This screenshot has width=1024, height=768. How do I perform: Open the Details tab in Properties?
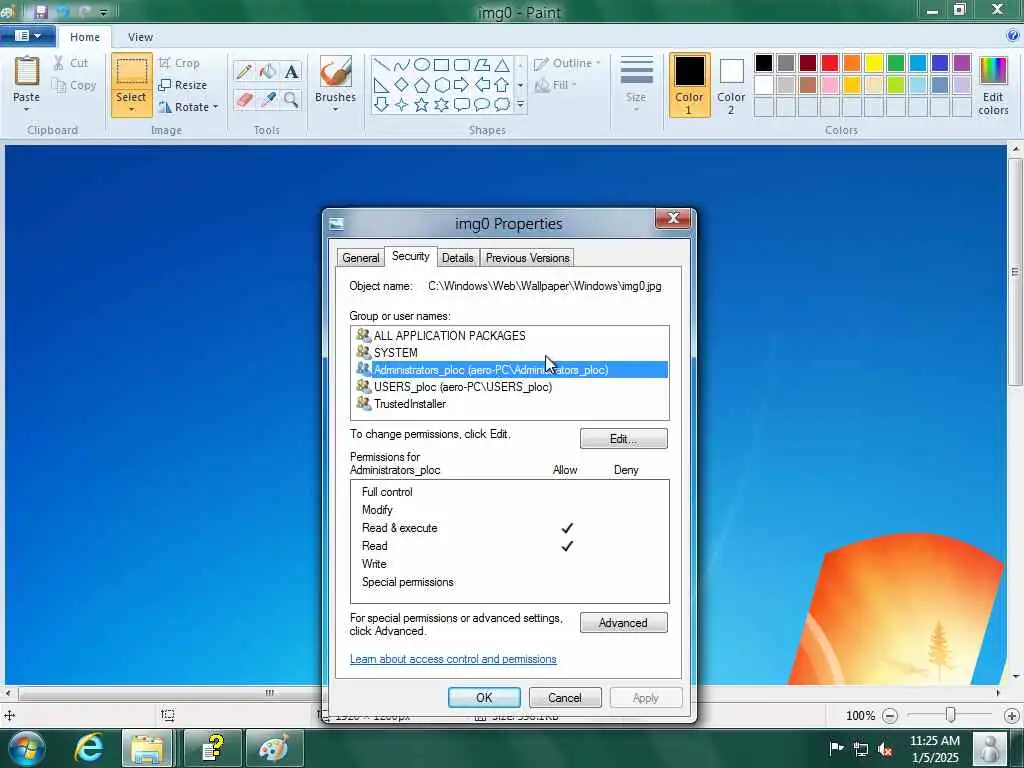click(457, 258)
